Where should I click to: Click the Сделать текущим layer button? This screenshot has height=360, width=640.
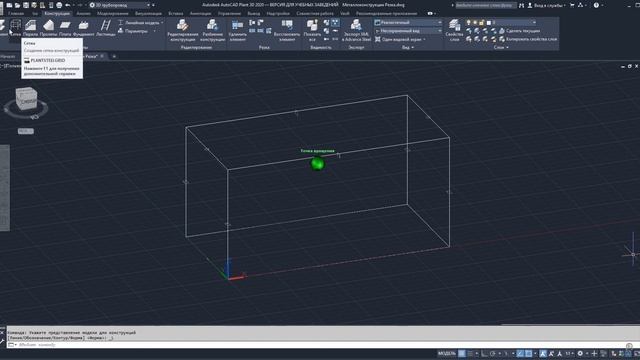coord(519,31)
